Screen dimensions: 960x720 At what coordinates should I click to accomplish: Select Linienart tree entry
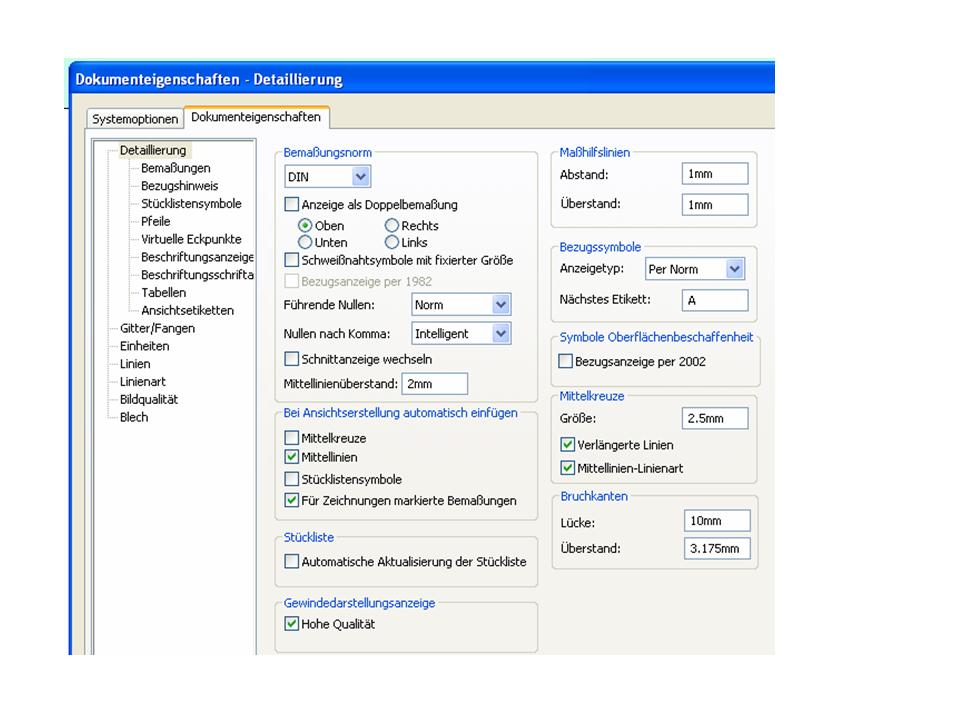[x=143, y=381]
